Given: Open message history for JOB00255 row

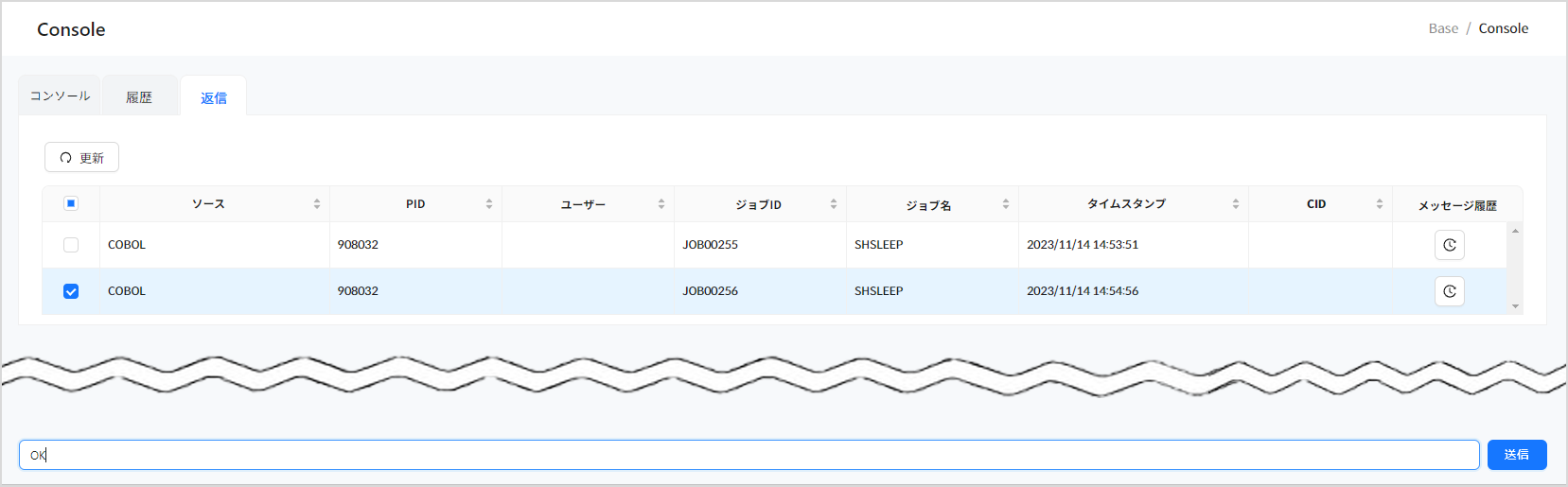Looking at the screenshot, I should 1449,245.
